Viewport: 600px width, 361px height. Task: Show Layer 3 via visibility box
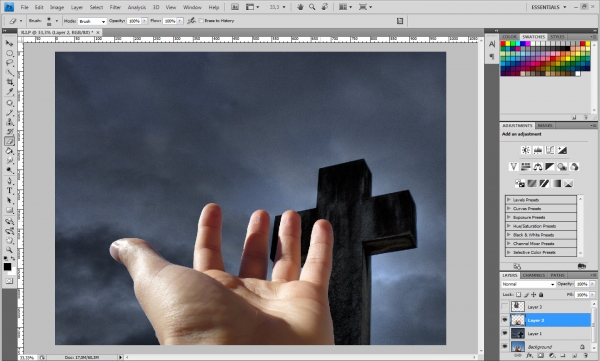coord(505,306)
